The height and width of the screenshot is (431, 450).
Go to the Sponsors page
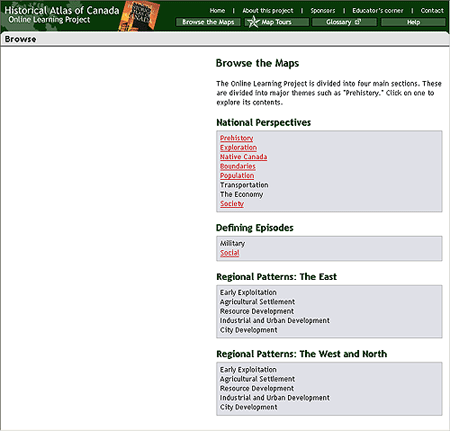323,11
